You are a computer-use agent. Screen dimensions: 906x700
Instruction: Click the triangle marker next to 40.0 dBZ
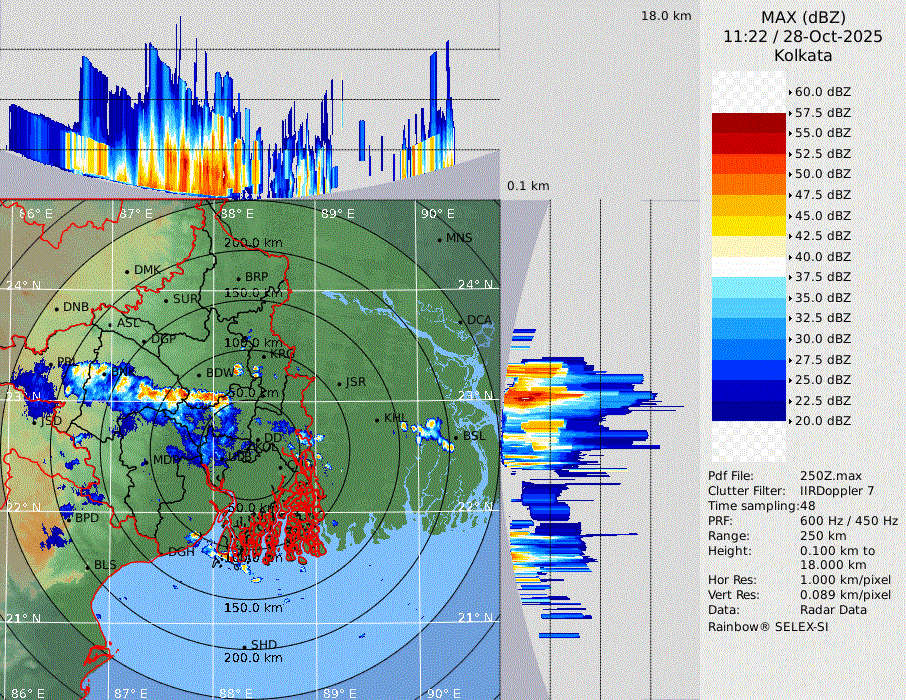click(790, 256)
